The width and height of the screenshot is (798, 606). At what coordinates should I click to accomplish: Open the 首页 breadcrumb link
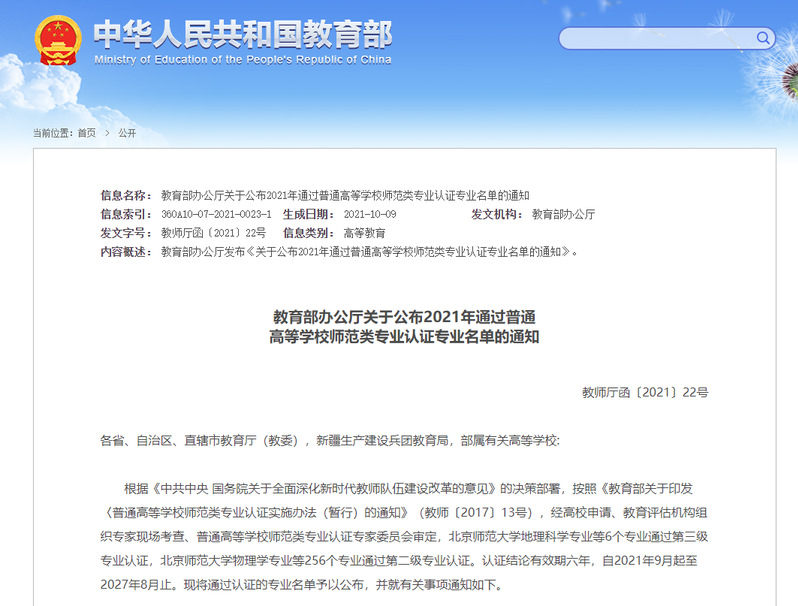(87, 133)
